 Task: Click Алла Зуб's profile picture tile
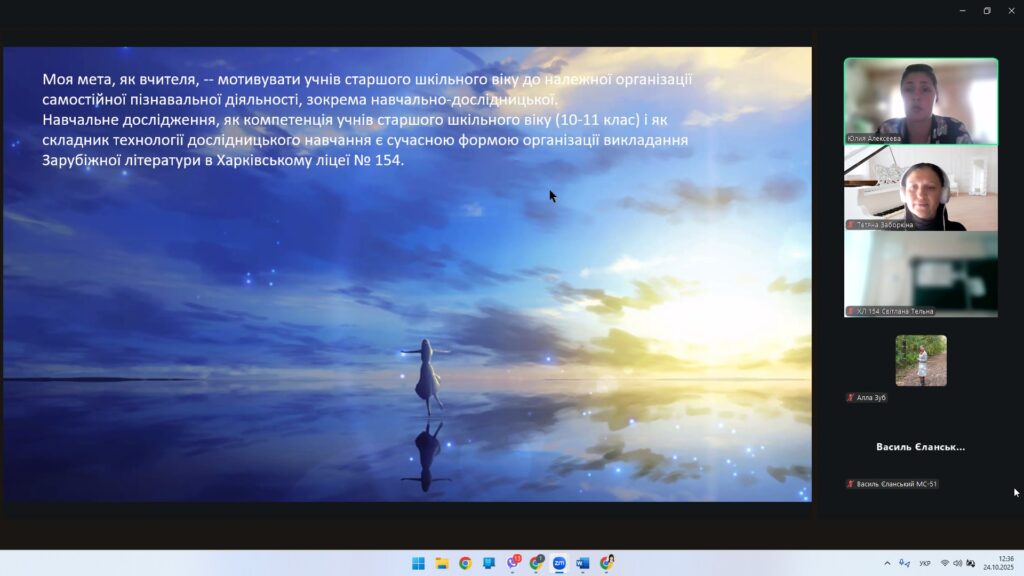coord(920,360)
